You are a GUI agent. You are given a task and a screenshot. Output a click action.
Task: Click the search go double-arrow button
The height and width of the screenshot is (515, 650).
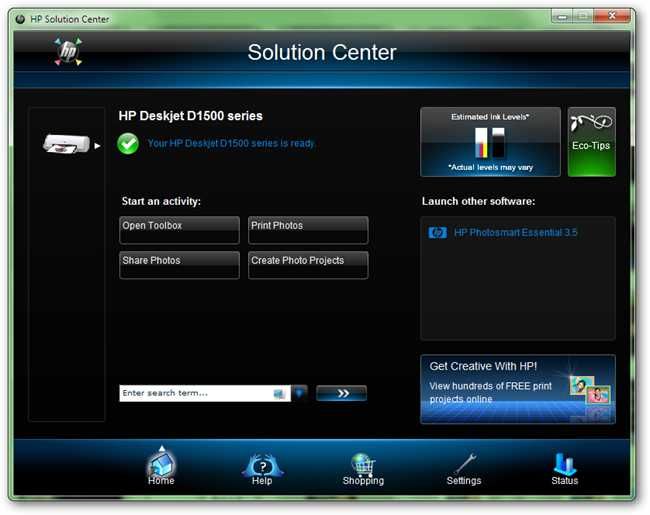[342, 393]
